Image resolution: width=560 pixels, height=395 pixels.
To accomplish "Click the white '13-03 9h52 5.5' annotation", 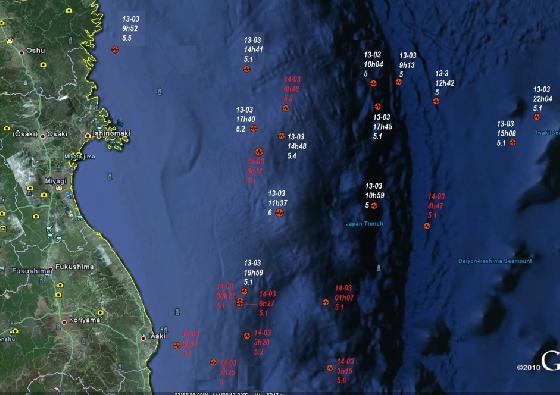I will pos(130,29).
